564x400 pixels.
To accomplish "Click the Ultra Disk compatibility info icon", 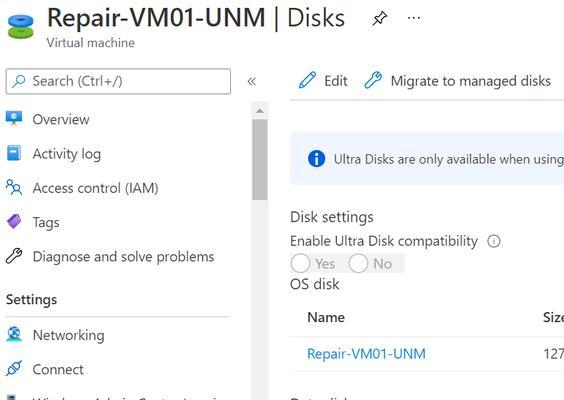I will 494,241.
